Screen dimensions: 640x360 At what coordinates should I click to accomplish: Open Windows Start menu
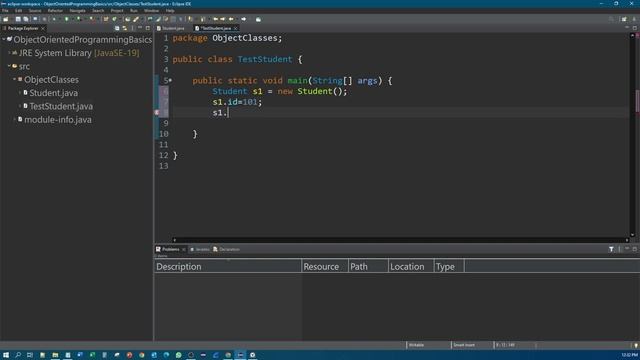[6, 355]
